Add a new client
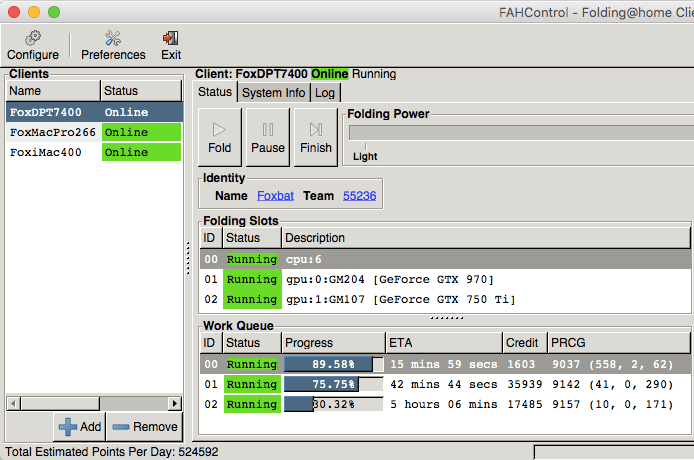The image size is (694, 460). (x=80, y=427)
